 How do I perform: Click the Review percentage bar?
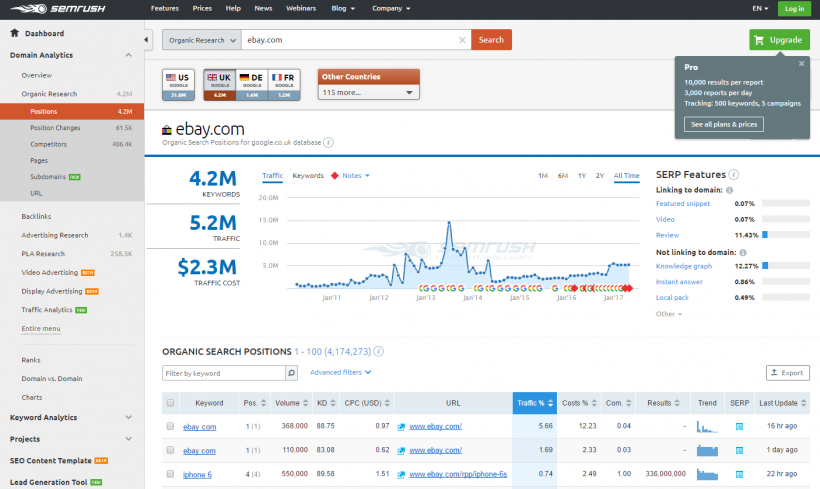(x=786, y=235)
